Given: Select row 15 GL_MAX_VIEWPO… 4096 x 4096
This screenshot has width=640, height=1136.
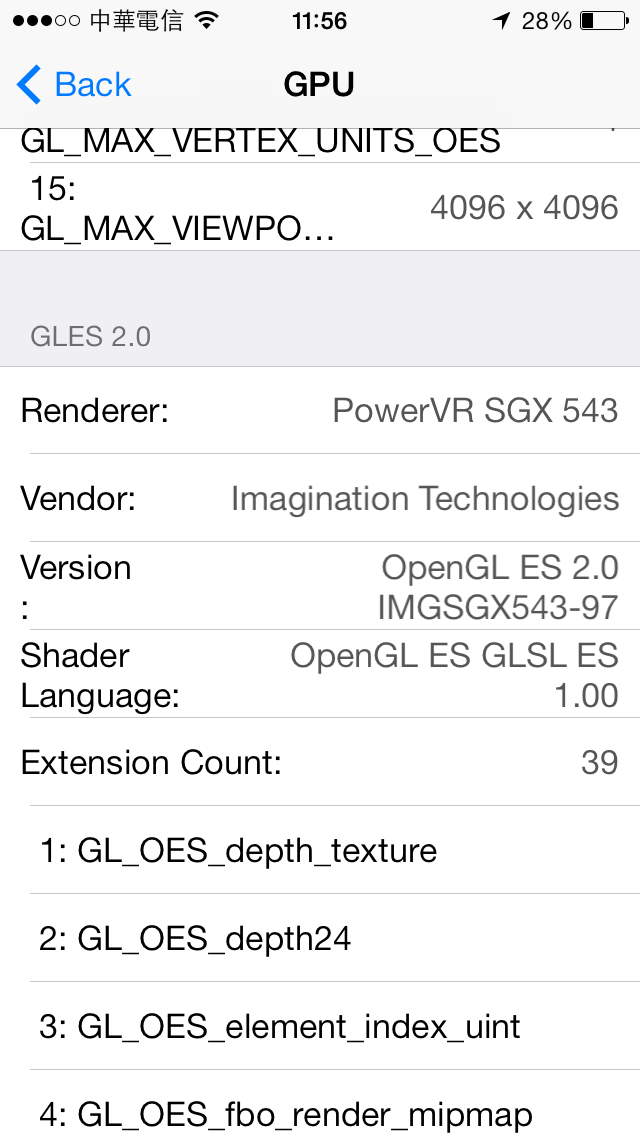Looking at the screenshot, I should (x=320, y=206).
